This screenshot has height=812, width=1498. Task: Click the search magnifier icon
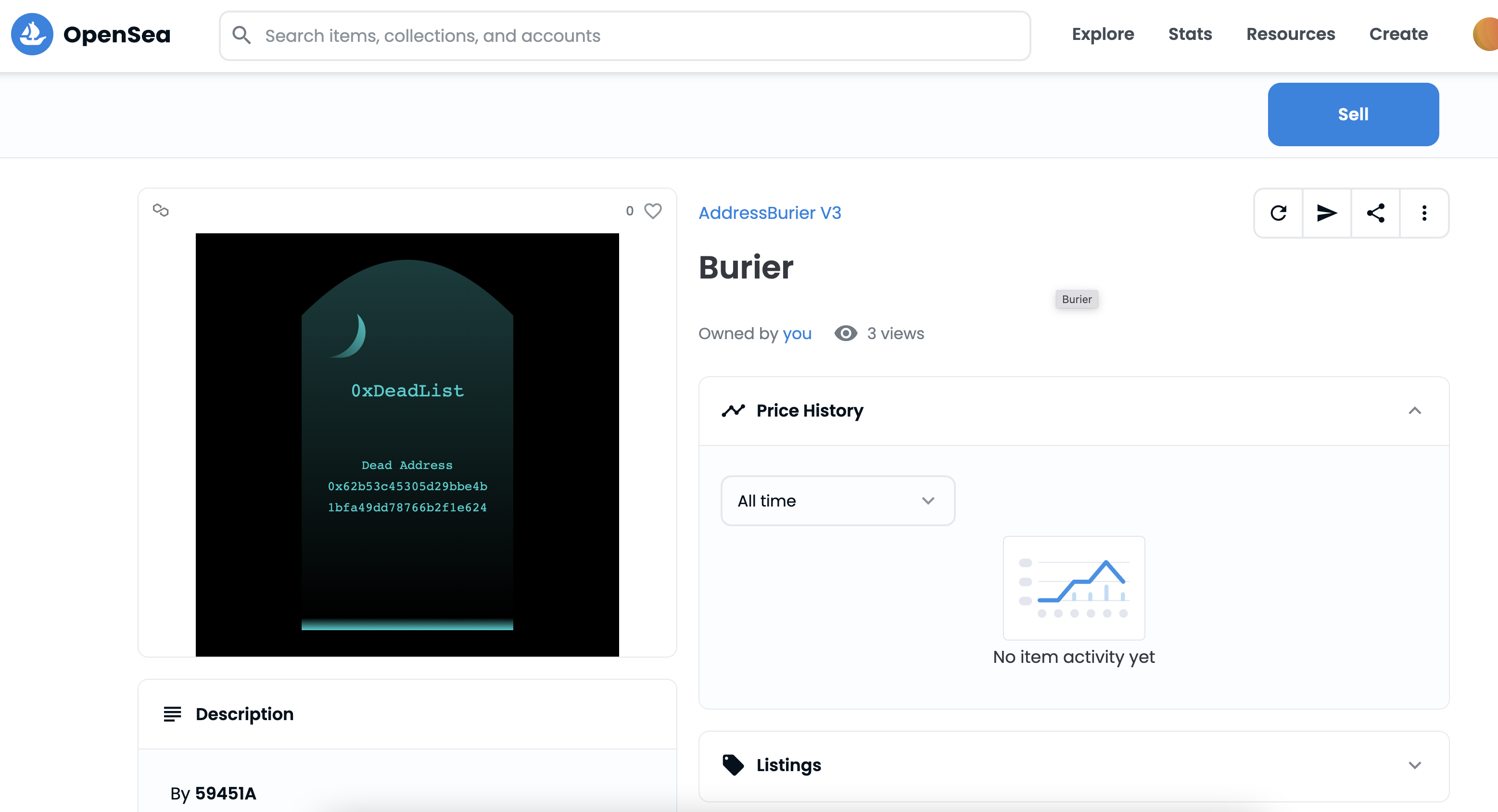241,36
